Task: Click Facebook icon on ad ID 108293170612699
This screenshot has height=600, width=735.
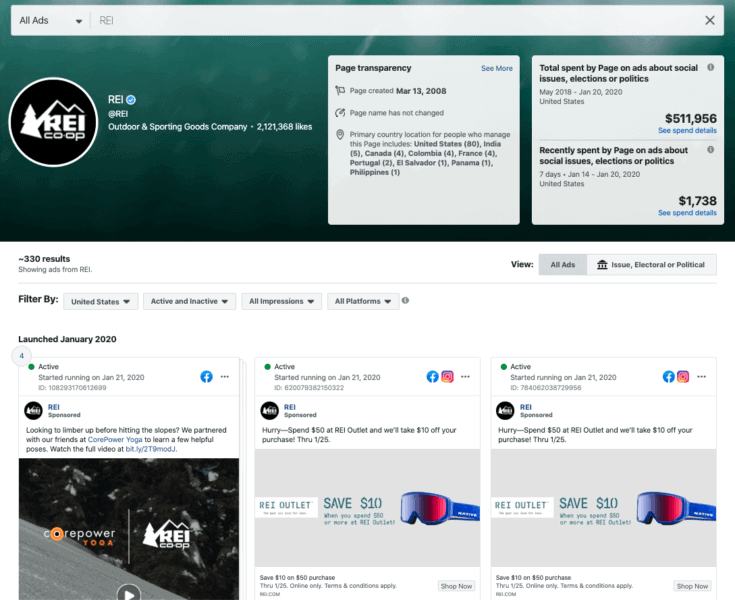Action: (207, 376)
